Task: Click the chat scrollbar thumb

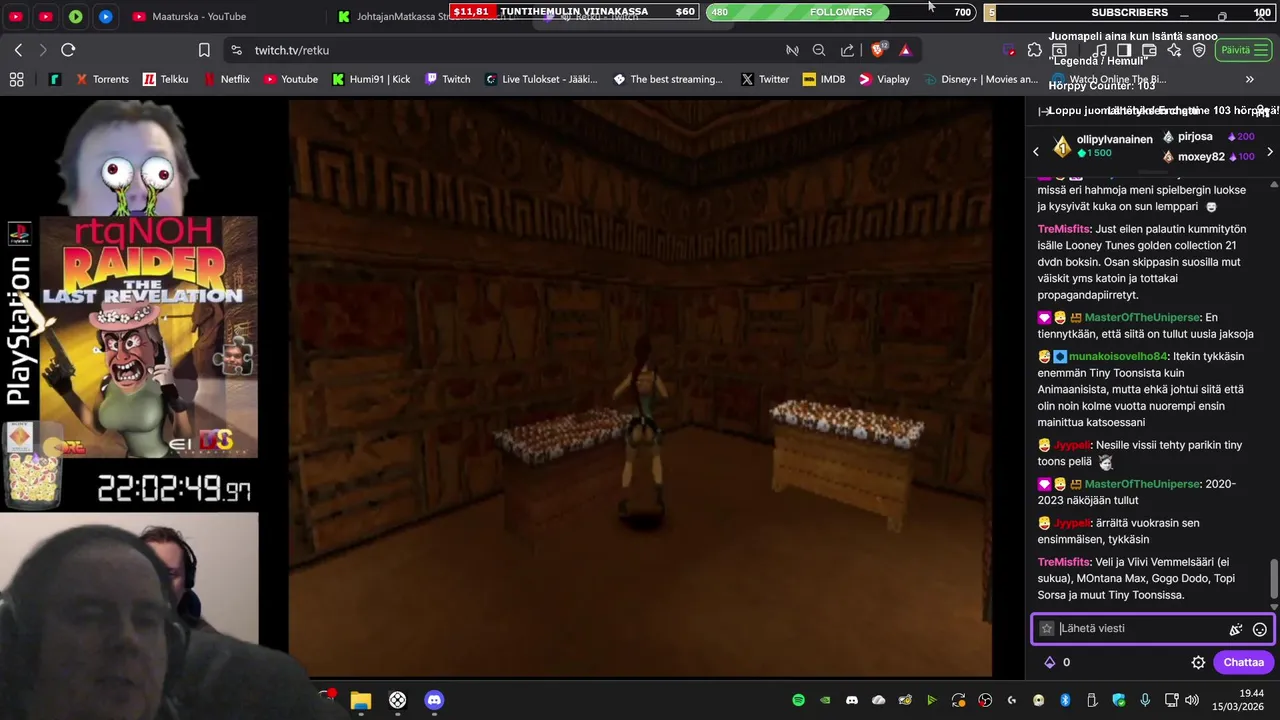Action: [x=1274, y=577]
